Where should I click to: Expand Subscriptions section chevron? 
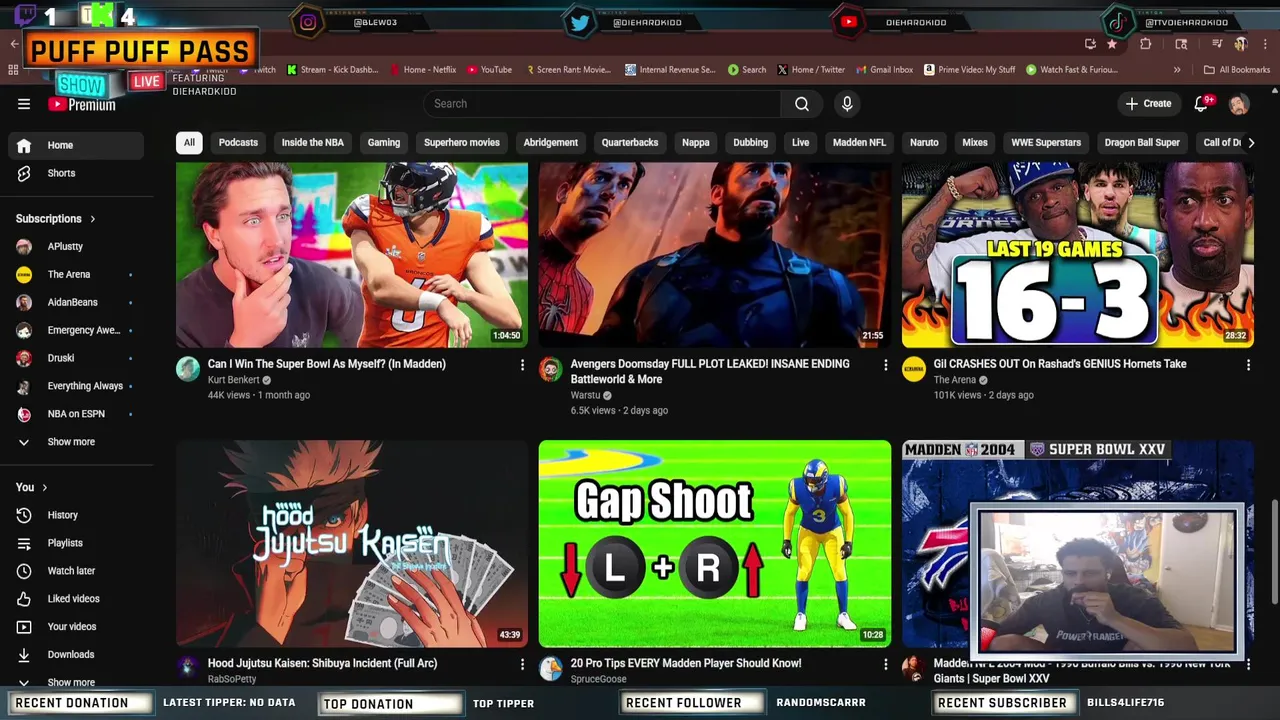pos(93,219)
